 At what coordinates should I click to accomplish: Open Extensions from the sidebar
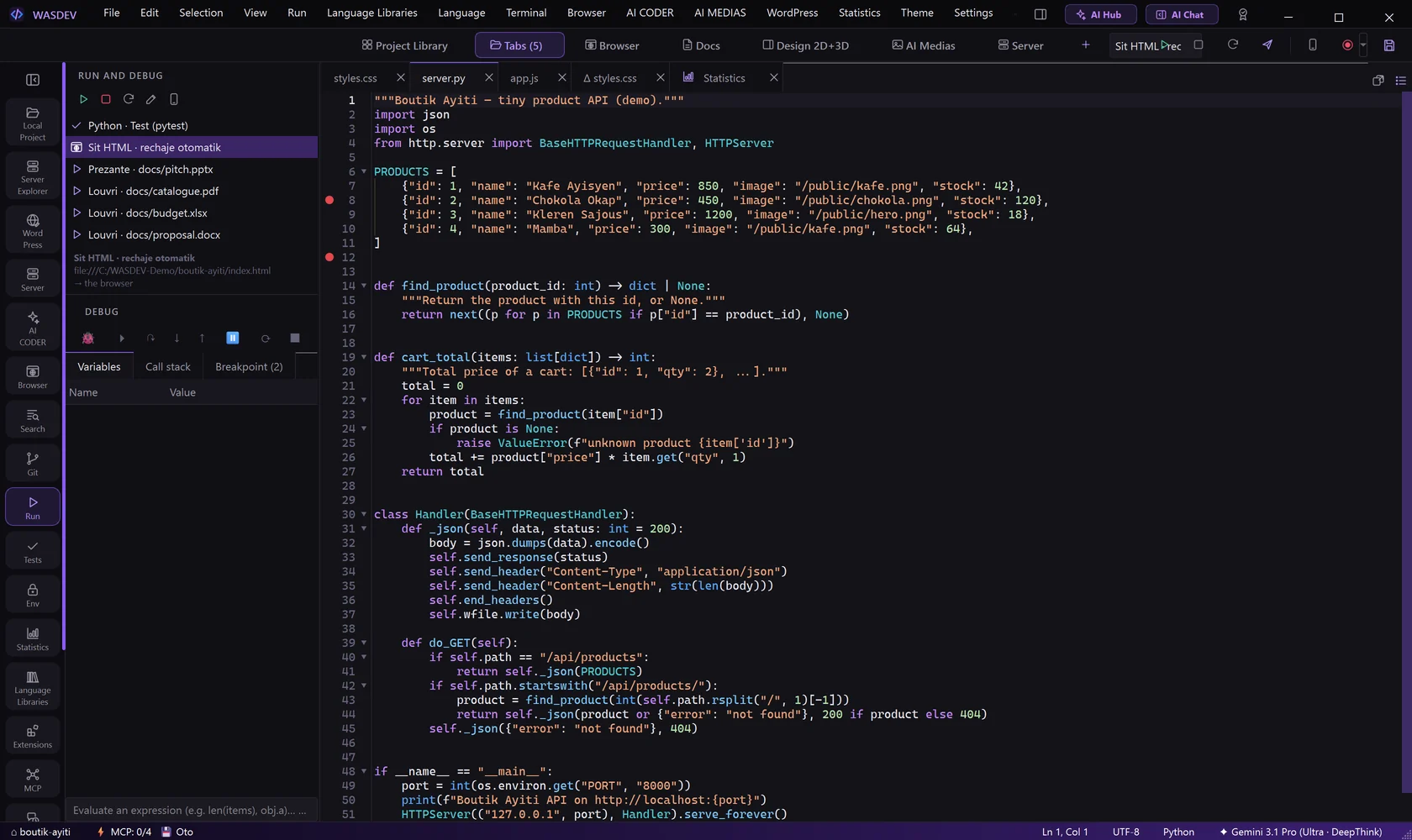(33, 735)
